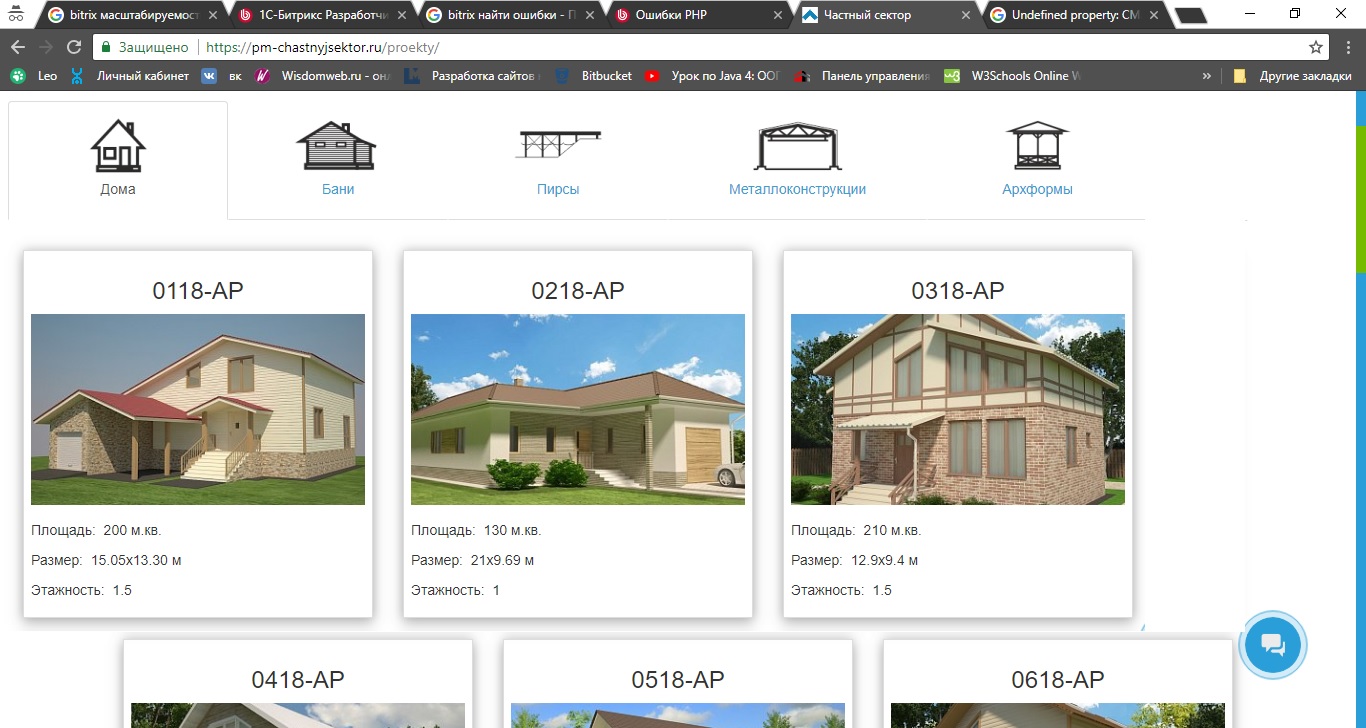Show hidden bookmarks overflow chevron
The width and height of the screenshot is (1366, 728).
[x=1207, y=76]
